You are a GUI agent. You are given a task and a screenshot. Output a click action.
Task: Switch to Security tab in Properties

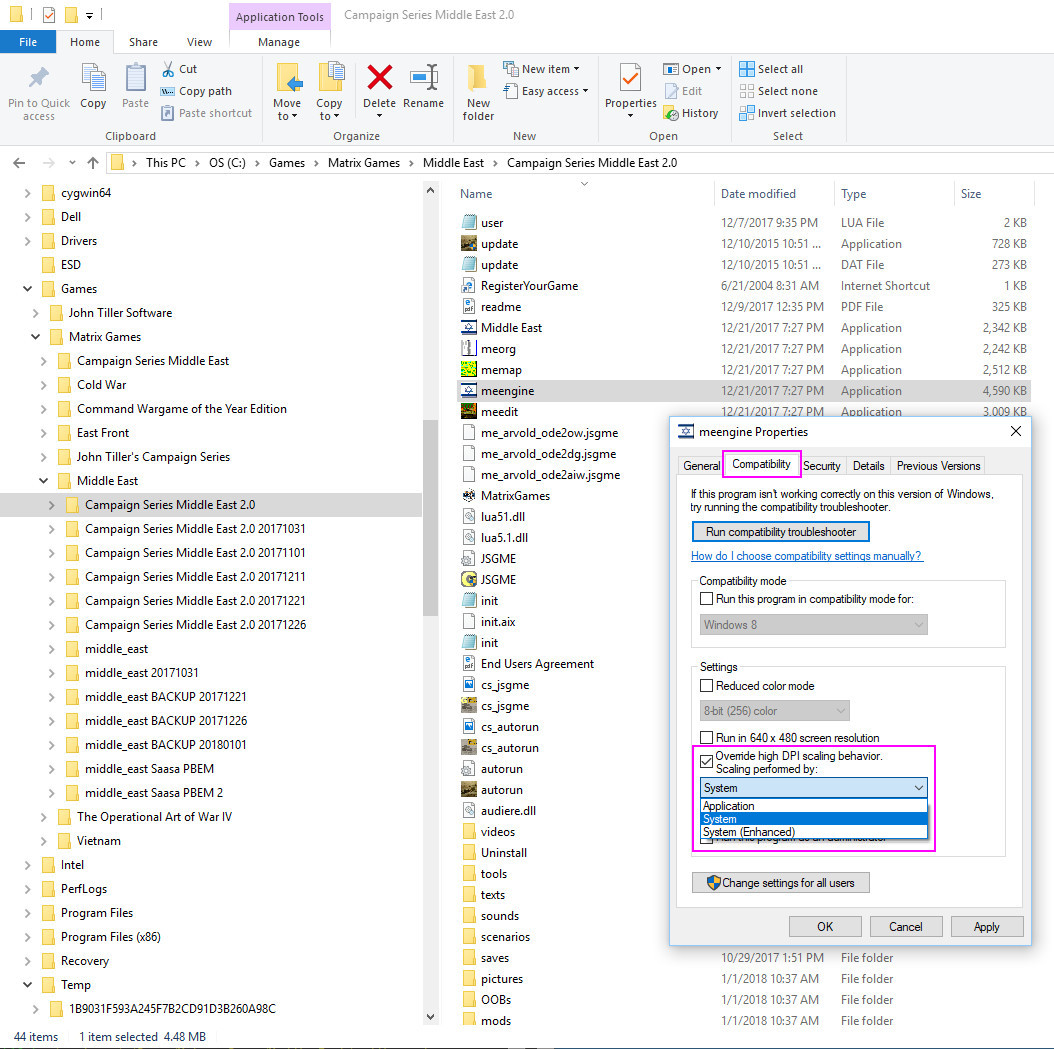click(821, 466)
